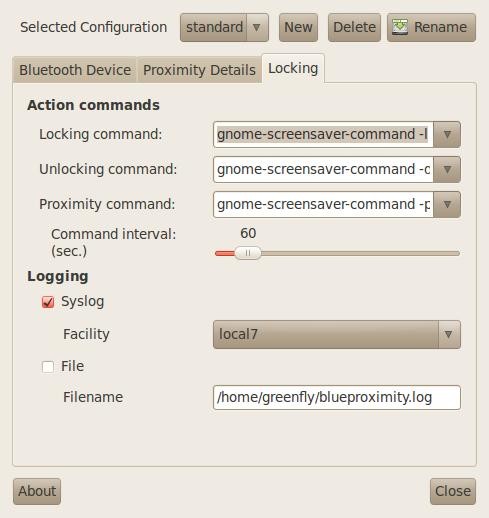Click the Delete configuration button
Viewport: 489px width, 518px height.
(x=354, y=27)
